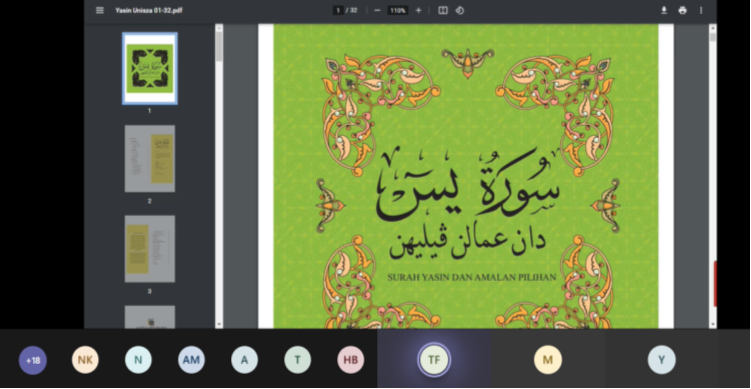
Task: Open page 2 thumbnail
Action: pyautogui.click(x=150, y=159)
